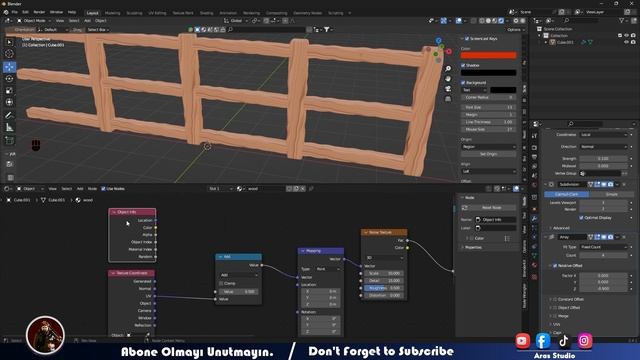Select the Select Box tool icon
640x360 pixels.
point(9,42)
